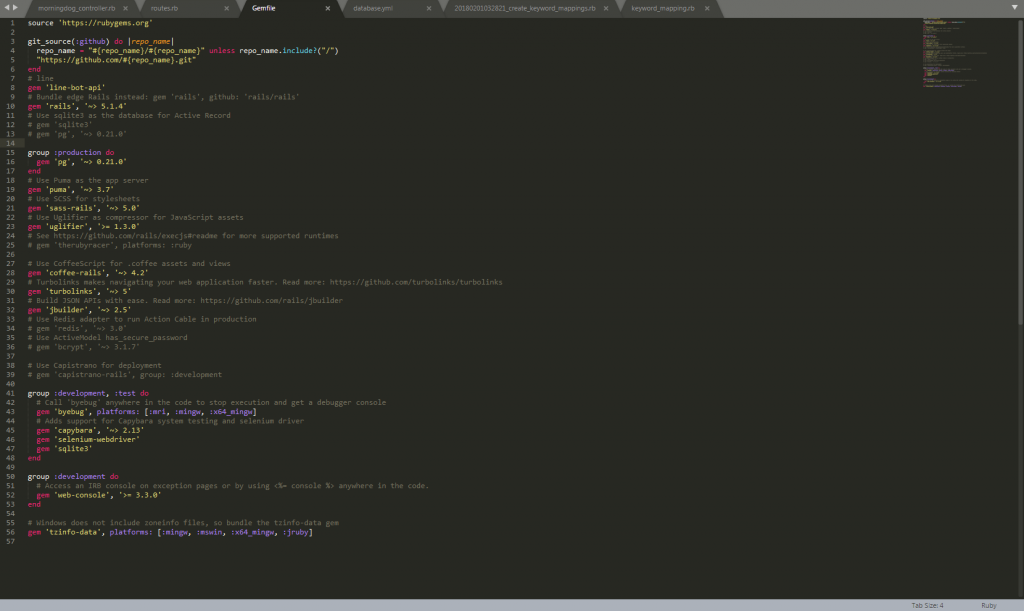Close the create_keyword_mappings.rb tab
1024x611 pixels.
coord(606,8)
